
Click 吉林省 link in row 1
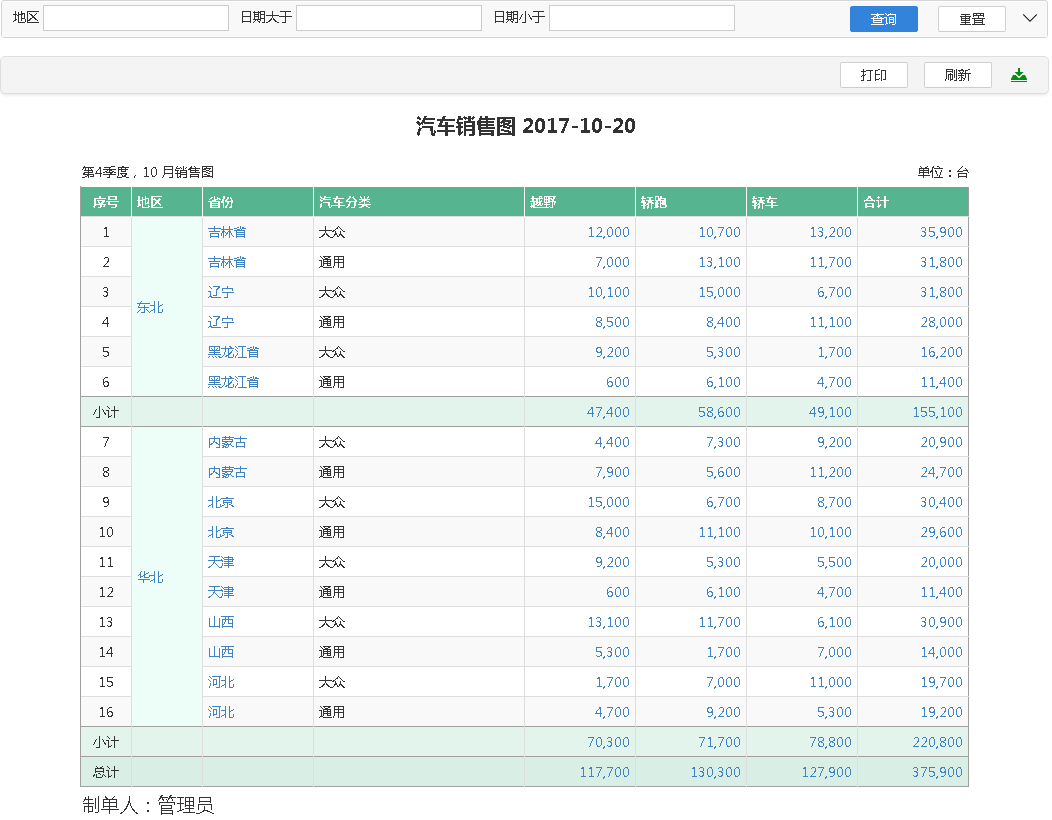227,232
